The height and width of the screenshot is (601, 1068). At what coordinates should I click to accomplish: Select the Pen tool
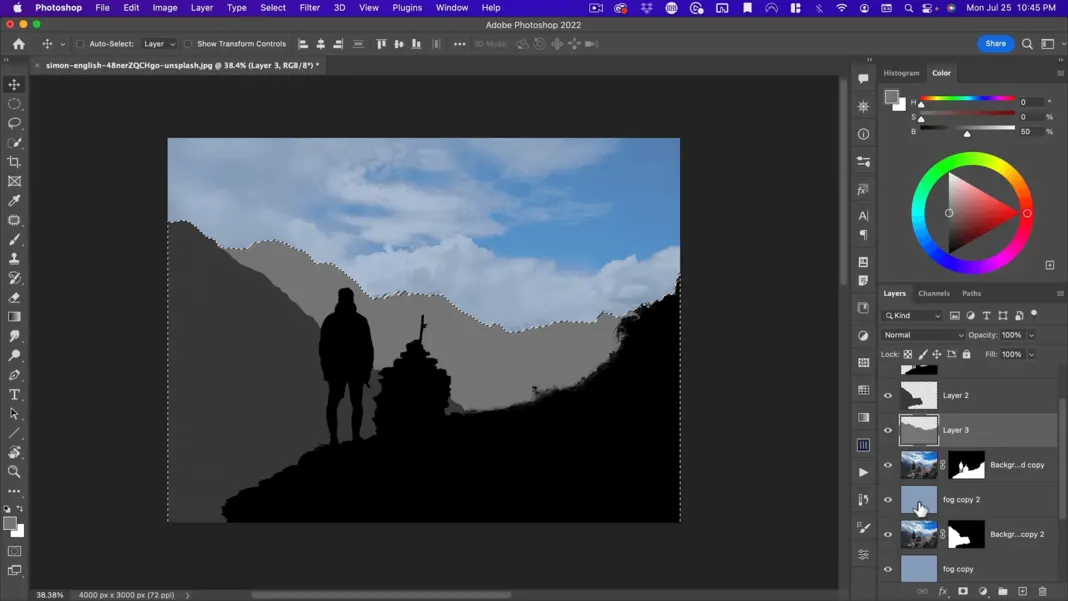point(14,375)
